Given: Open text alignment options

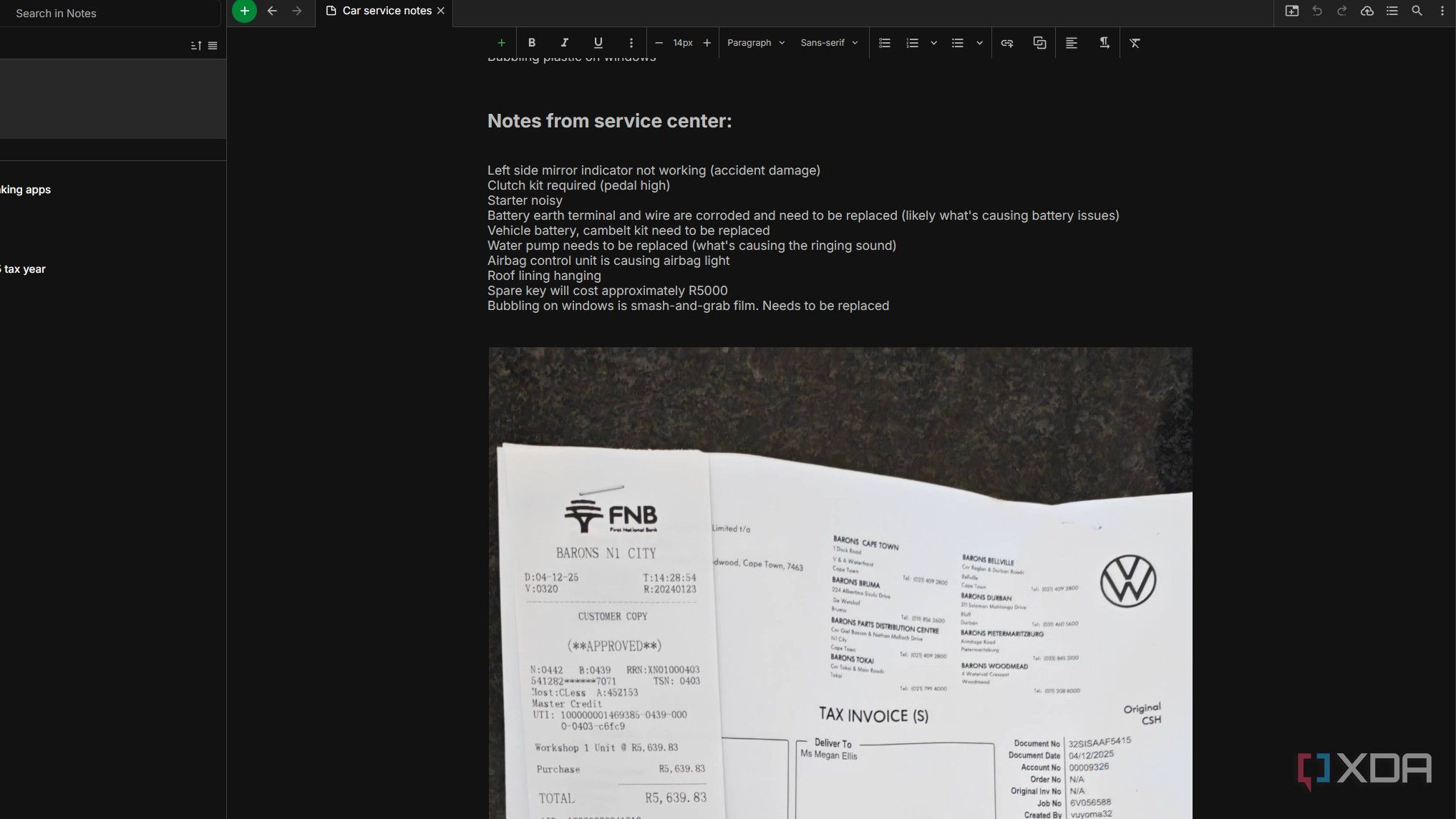Looking at the screenshot, I should coord(1072,43).
